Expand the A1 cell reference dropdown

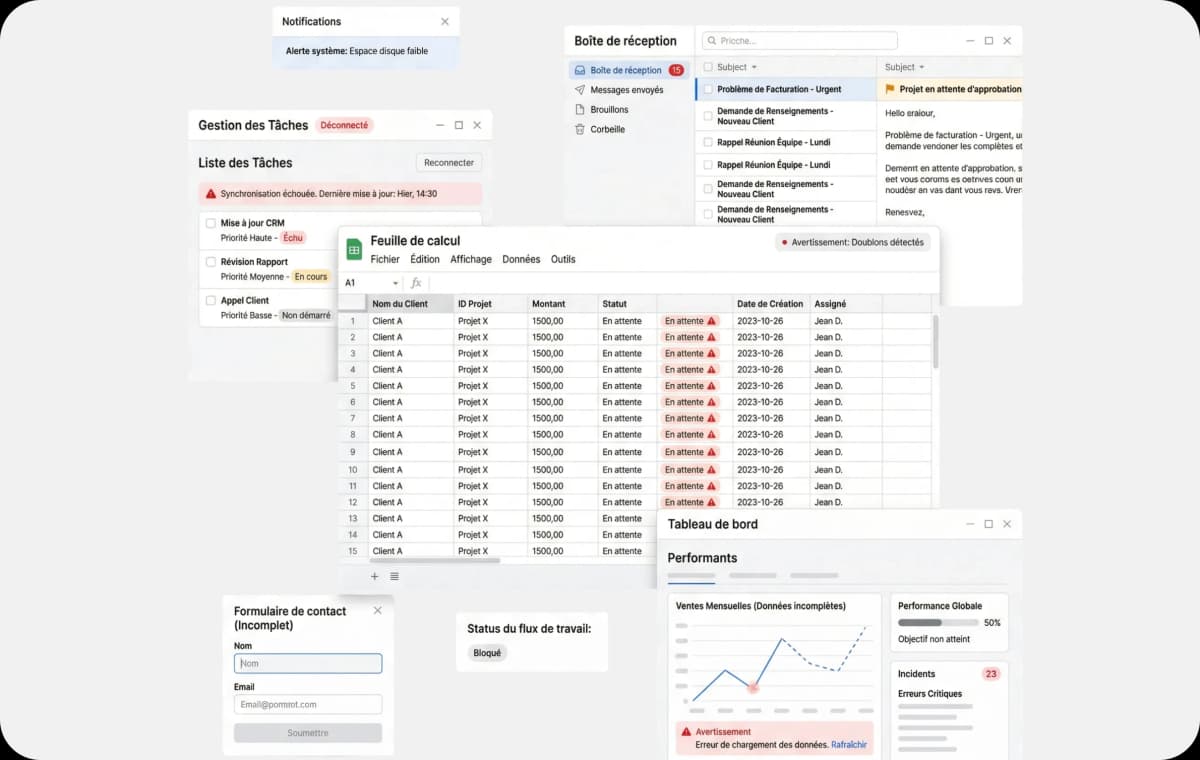coord(395,283)
